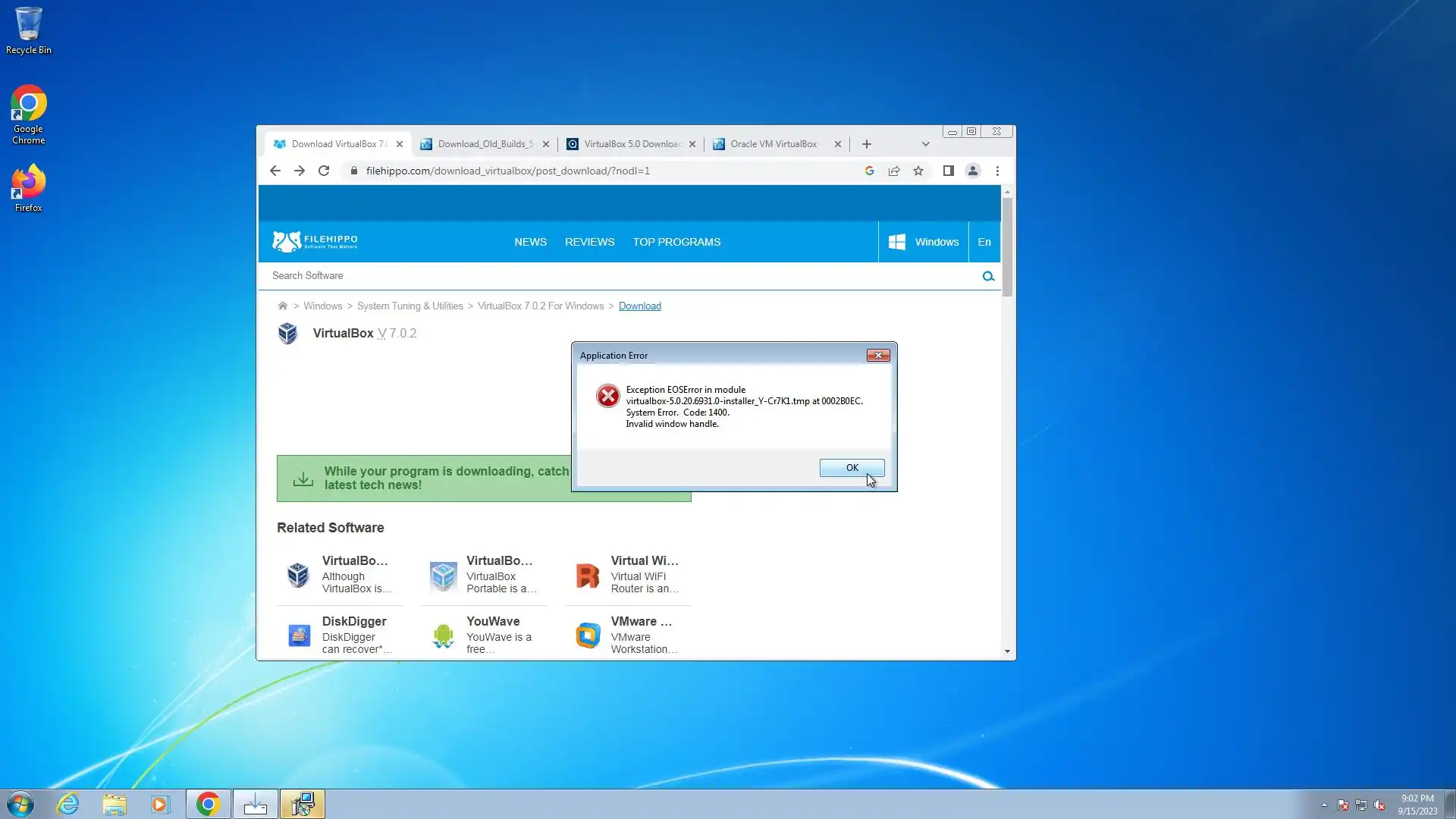Open the TOP PROGRAMS menu item
The height and width of the screenshot is (819, 1456).
pyautogui.click(x=676, y=242)
